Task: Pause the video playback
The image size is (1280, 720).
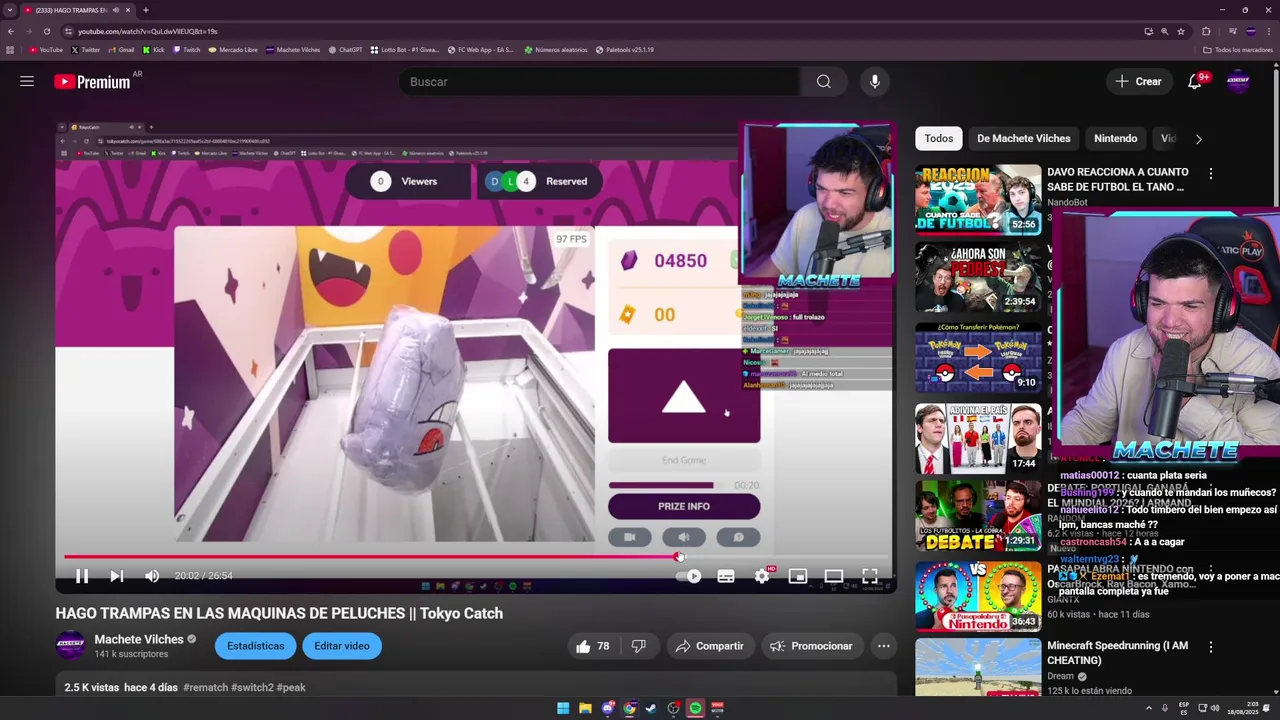Action: point(82,576)
